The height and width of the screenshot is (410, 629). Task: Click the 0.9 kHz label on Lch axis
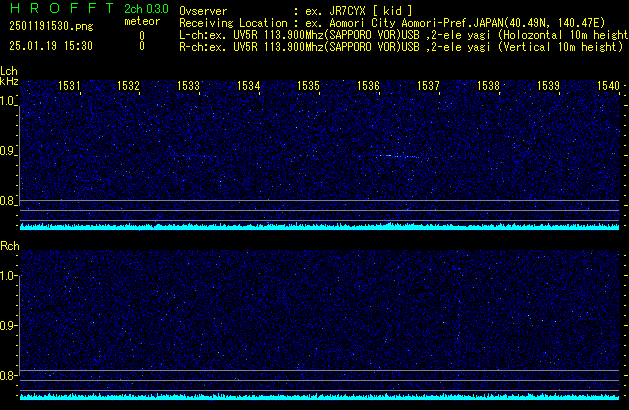pos(8,151)
